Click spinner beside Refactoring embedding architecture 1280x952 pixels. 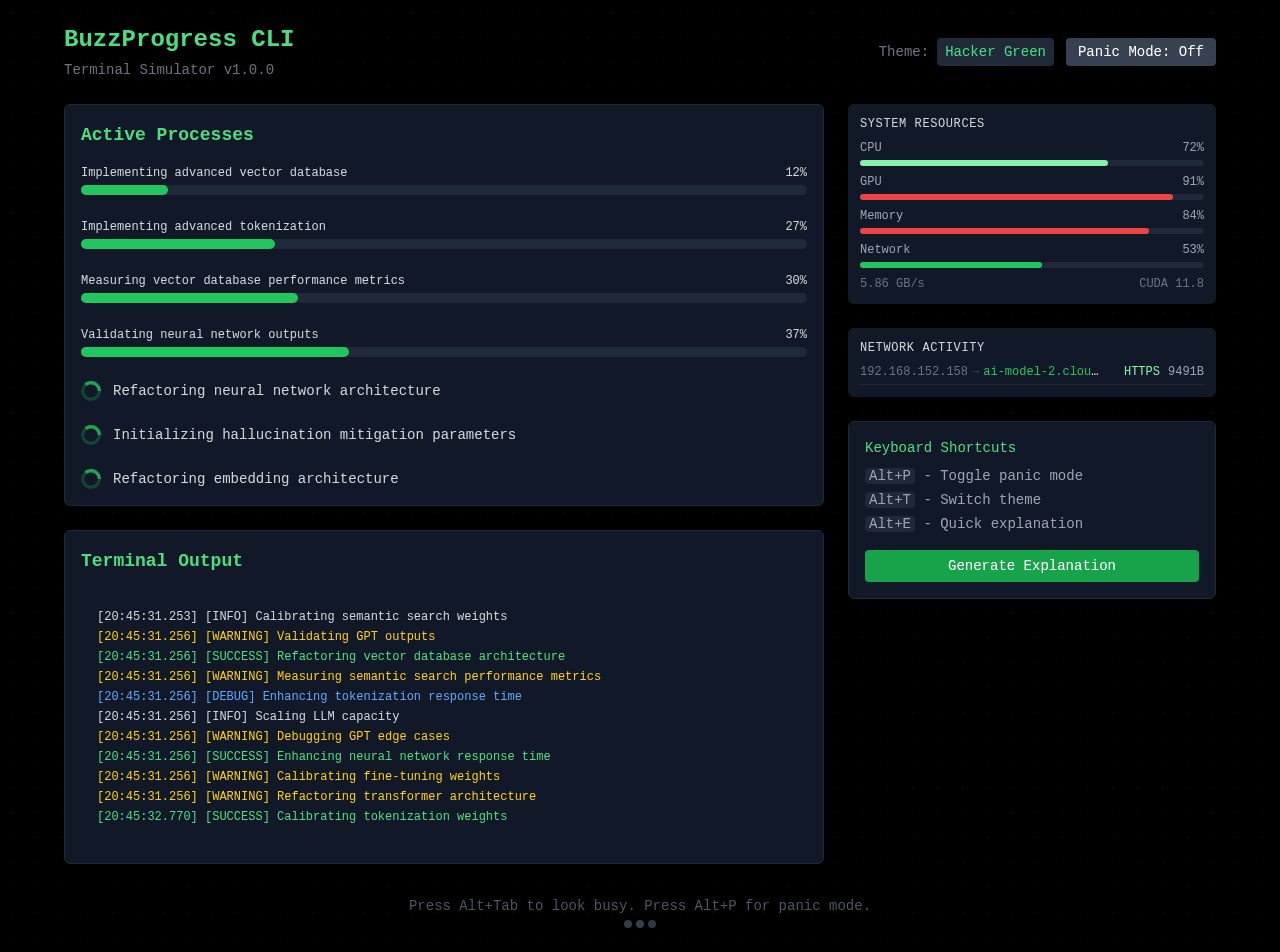tap(91, 479)
